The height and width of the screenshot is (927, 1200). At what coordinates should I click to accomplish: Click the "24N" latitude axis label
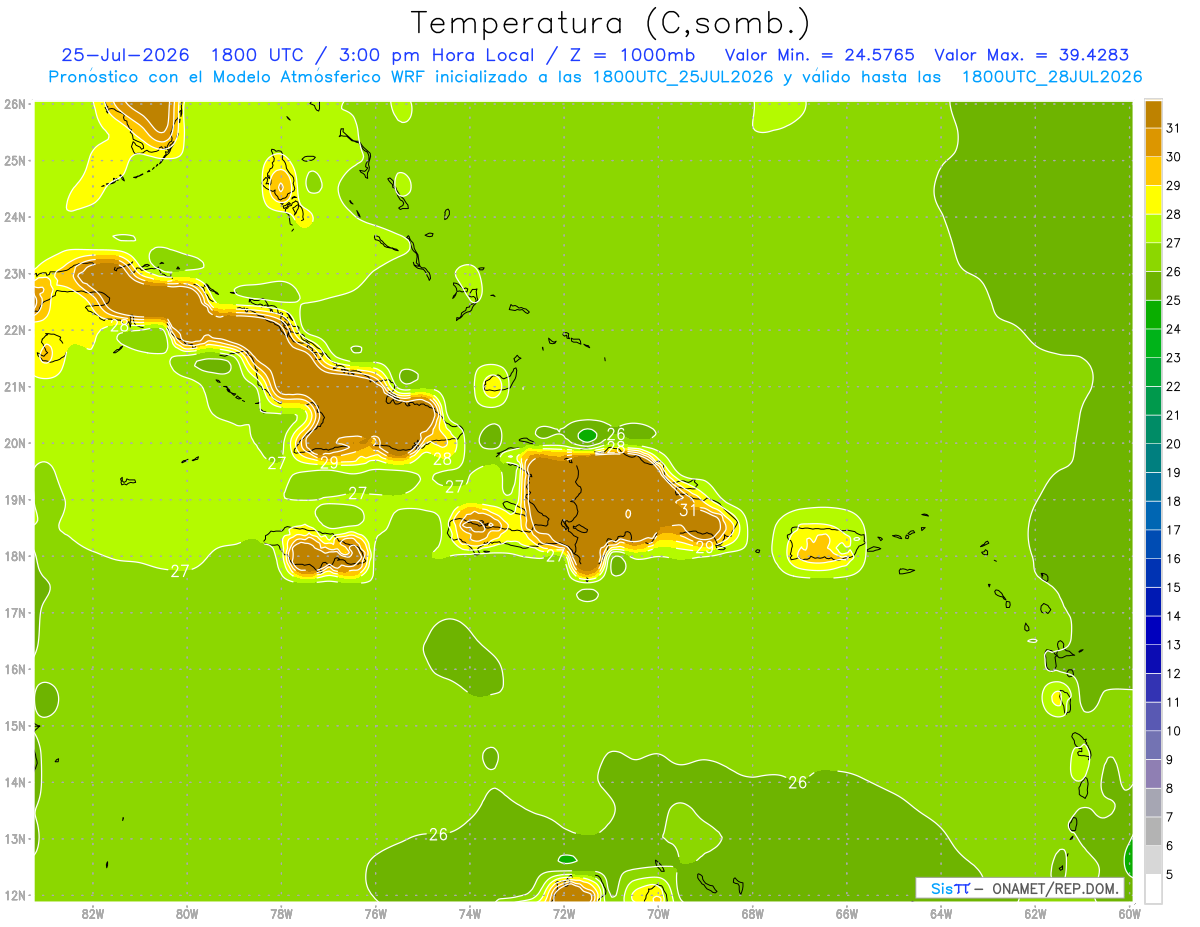point(15,217)
